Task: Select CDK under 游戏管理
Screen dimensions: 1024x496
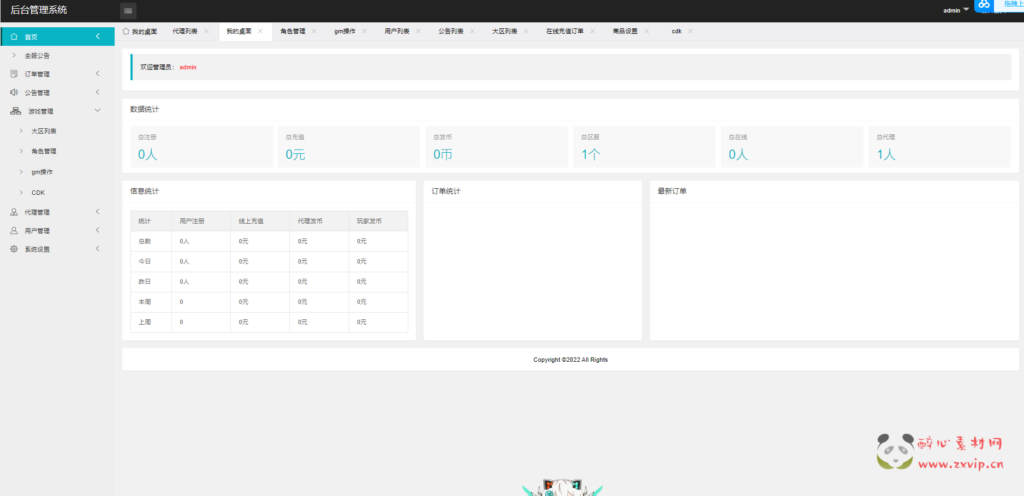Action: tap(38, 192)
